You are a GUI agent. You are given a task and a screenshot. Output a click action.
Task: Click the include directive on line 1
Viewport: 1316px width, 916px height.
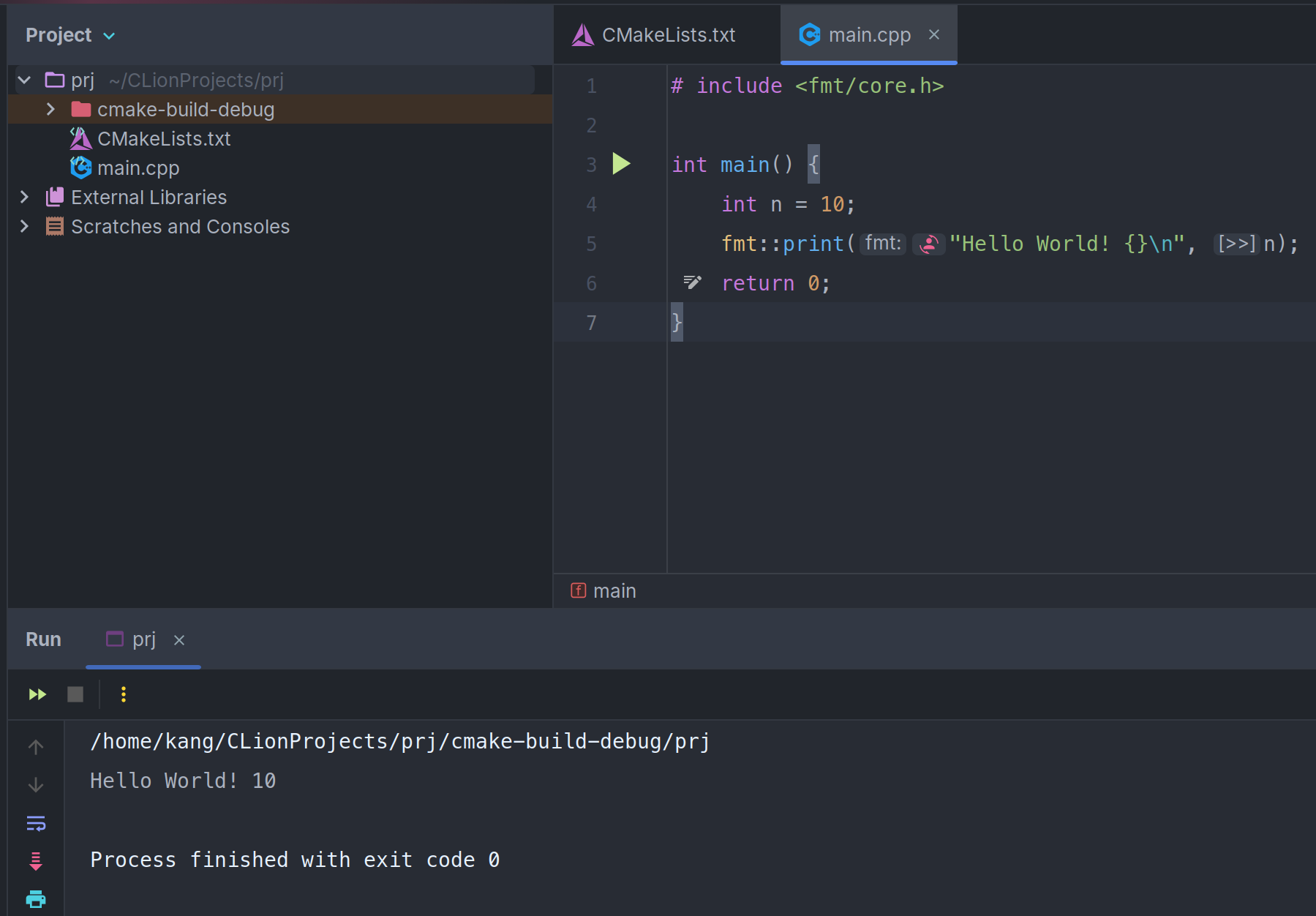tap(808, 86)
